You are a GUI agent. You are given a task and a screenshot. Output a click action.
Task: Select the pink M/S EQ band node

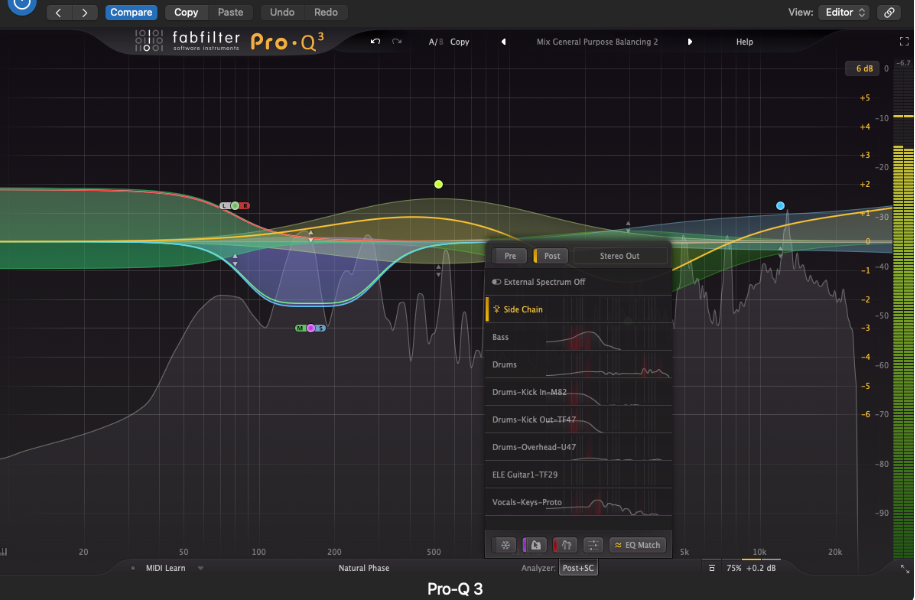tap(310, 328)
